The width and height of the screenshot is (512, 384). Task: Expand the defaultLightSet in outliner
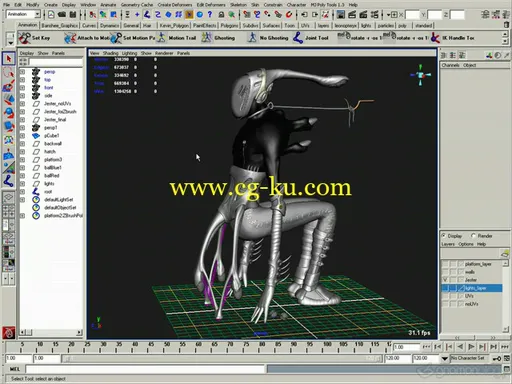22,200
